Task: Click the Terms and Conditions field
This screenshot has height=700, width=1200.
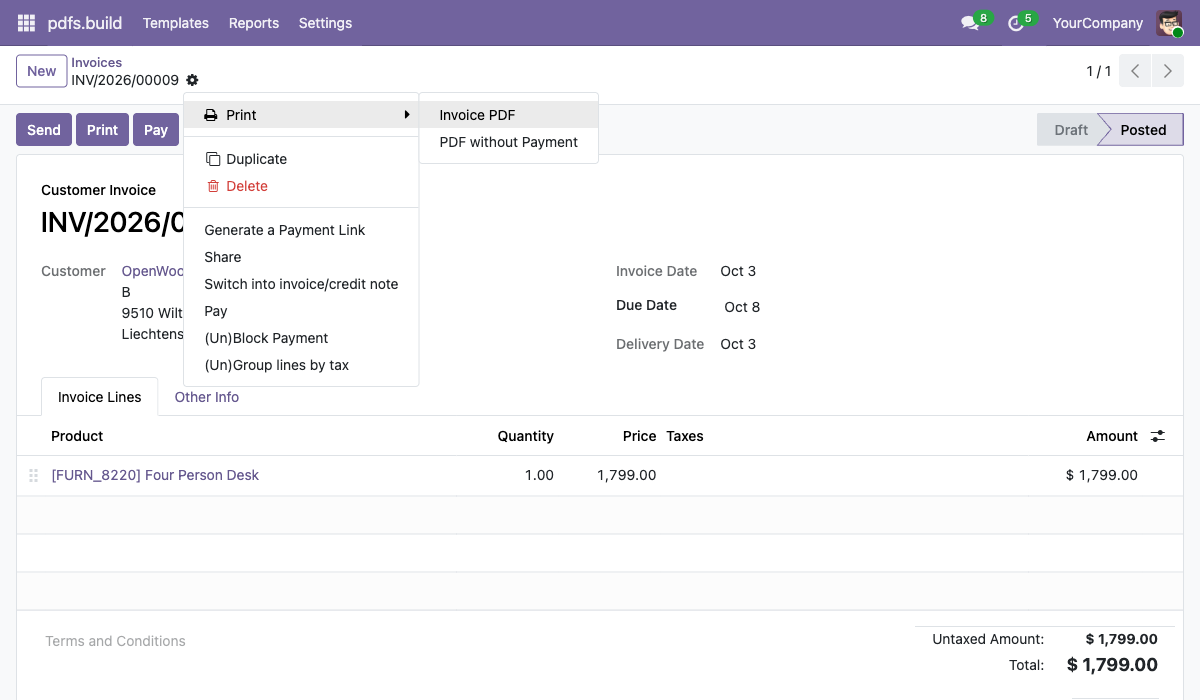Action: 115,641
